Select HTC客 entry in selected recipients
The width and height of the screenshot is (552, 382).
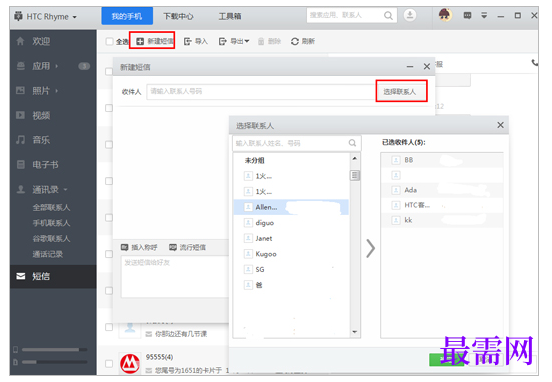click(442, 205)
